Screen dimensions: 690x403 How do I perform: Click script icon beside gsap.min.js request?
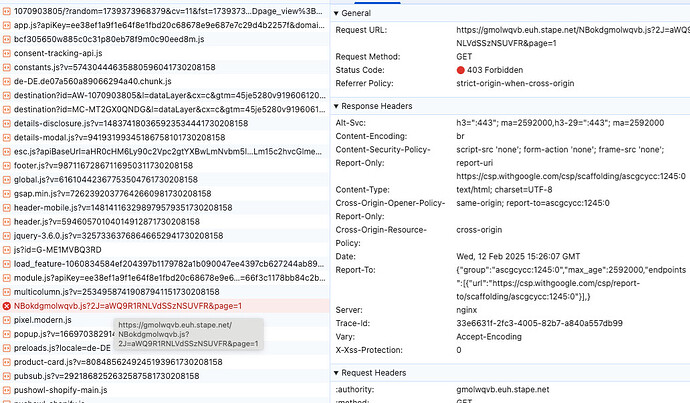pyautogui.click(x=7, y=194)
